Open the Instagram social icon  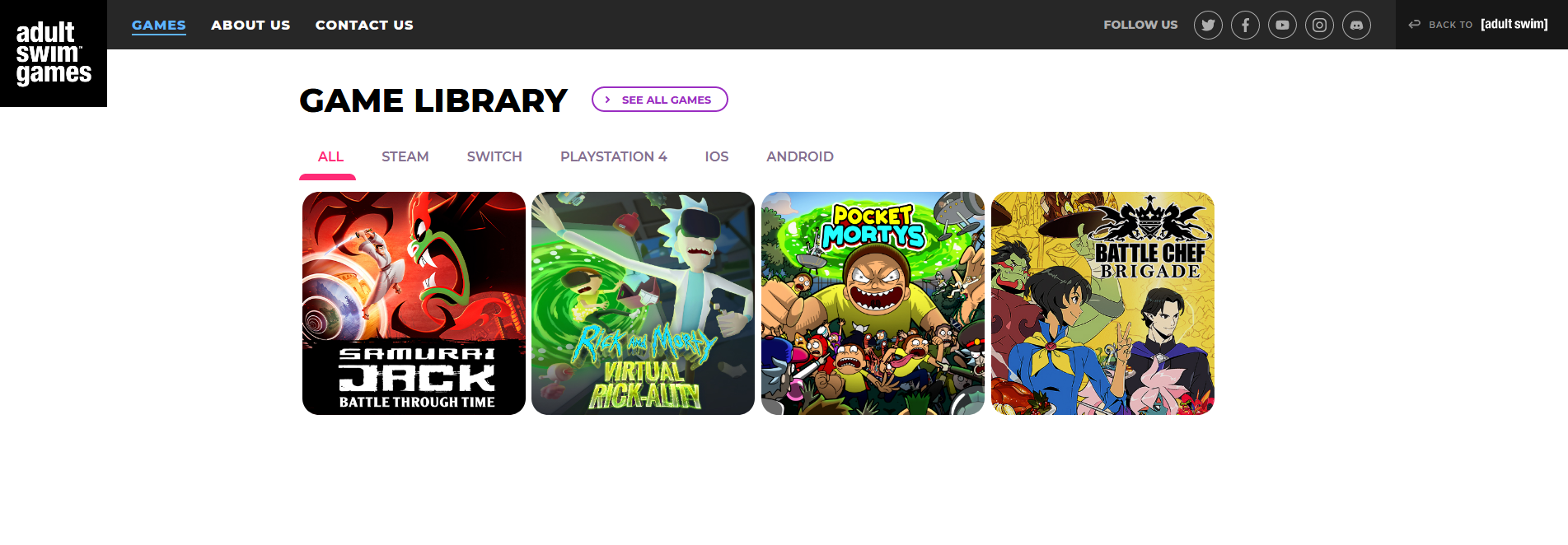pyautogui.click(x=1319, y=25)
